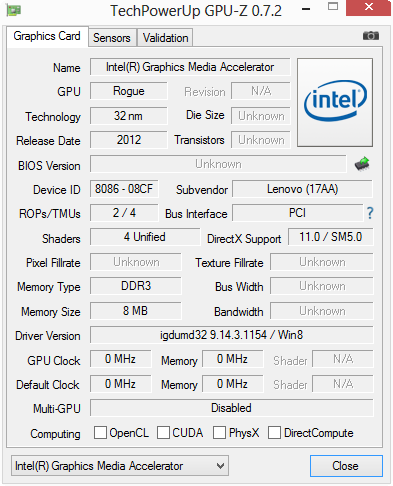Check the PhysX checkbox

(x=219, y=433)
